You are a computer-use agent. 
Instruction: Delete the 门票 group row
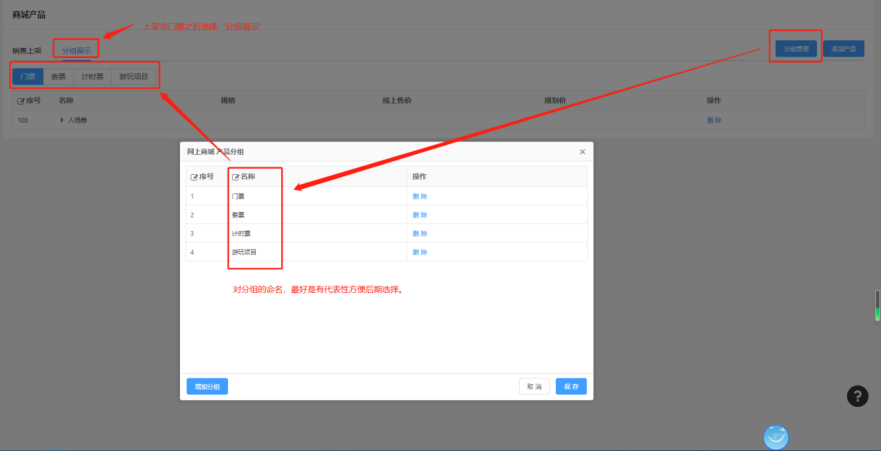pyautogui.click(x=420, y=196)
